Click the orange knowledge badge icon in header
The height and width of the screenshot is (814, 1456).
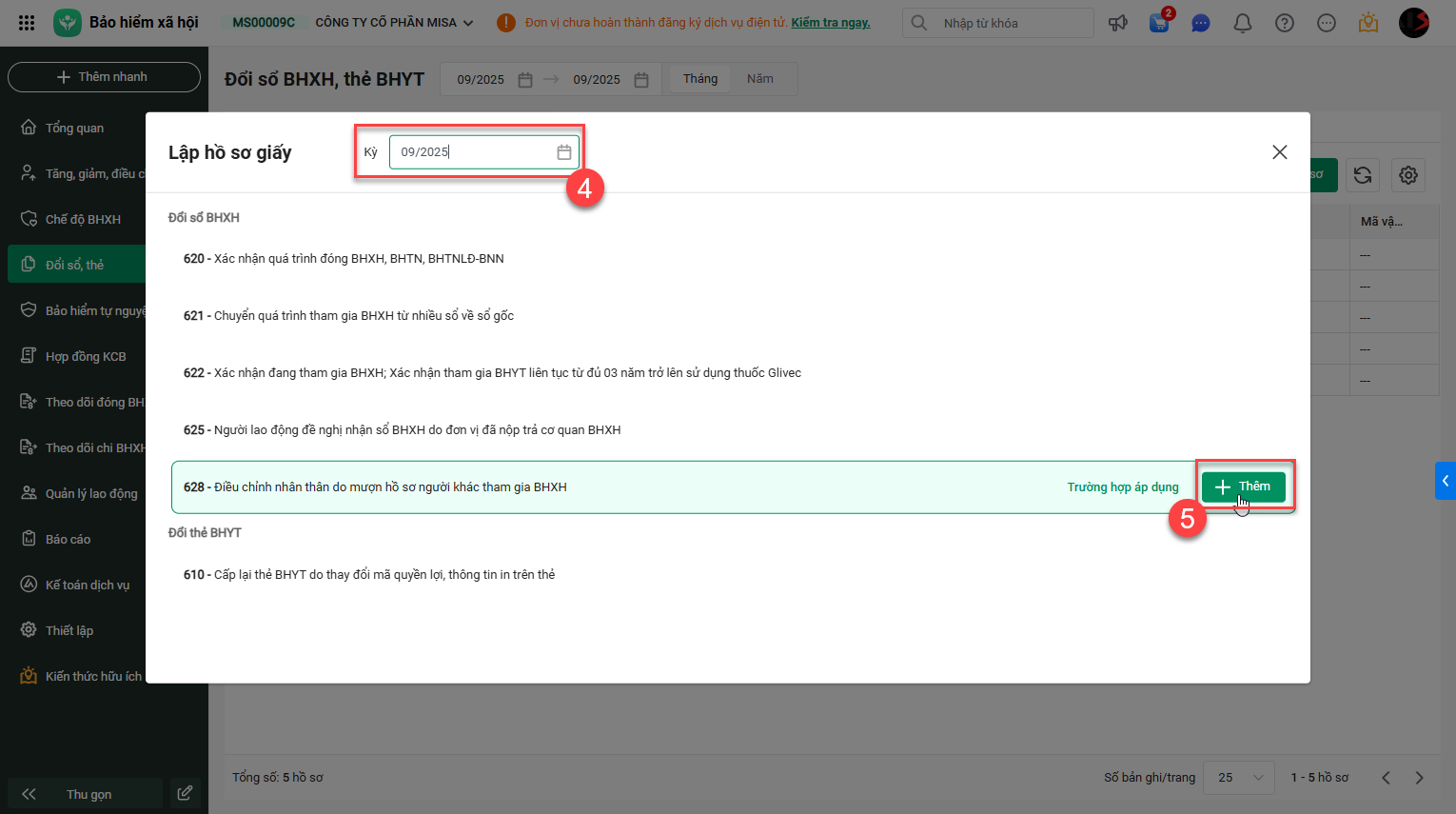coord(1368,23)
